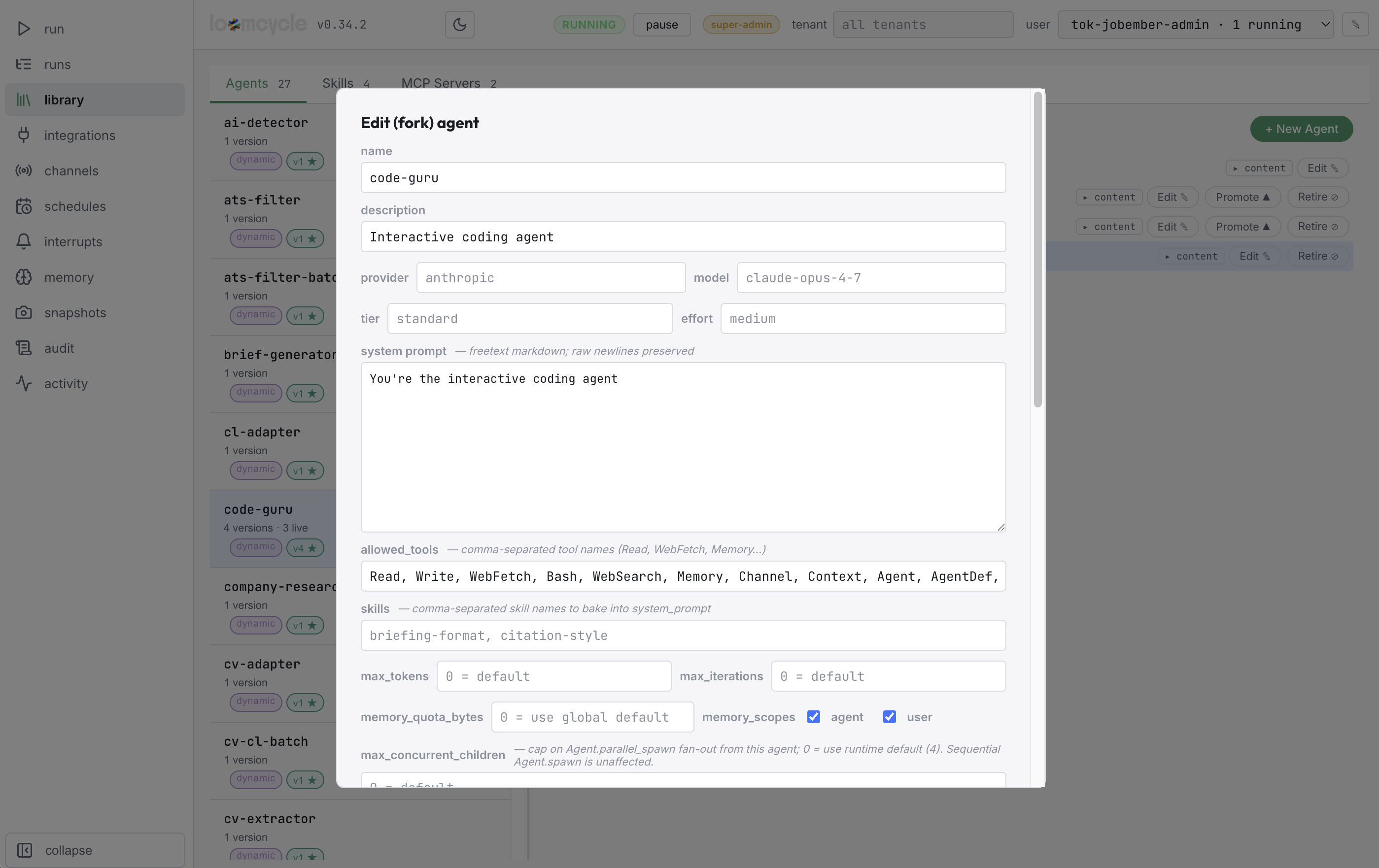Open the user token dropdown

pyautogui.click(x=1195, y=25)
